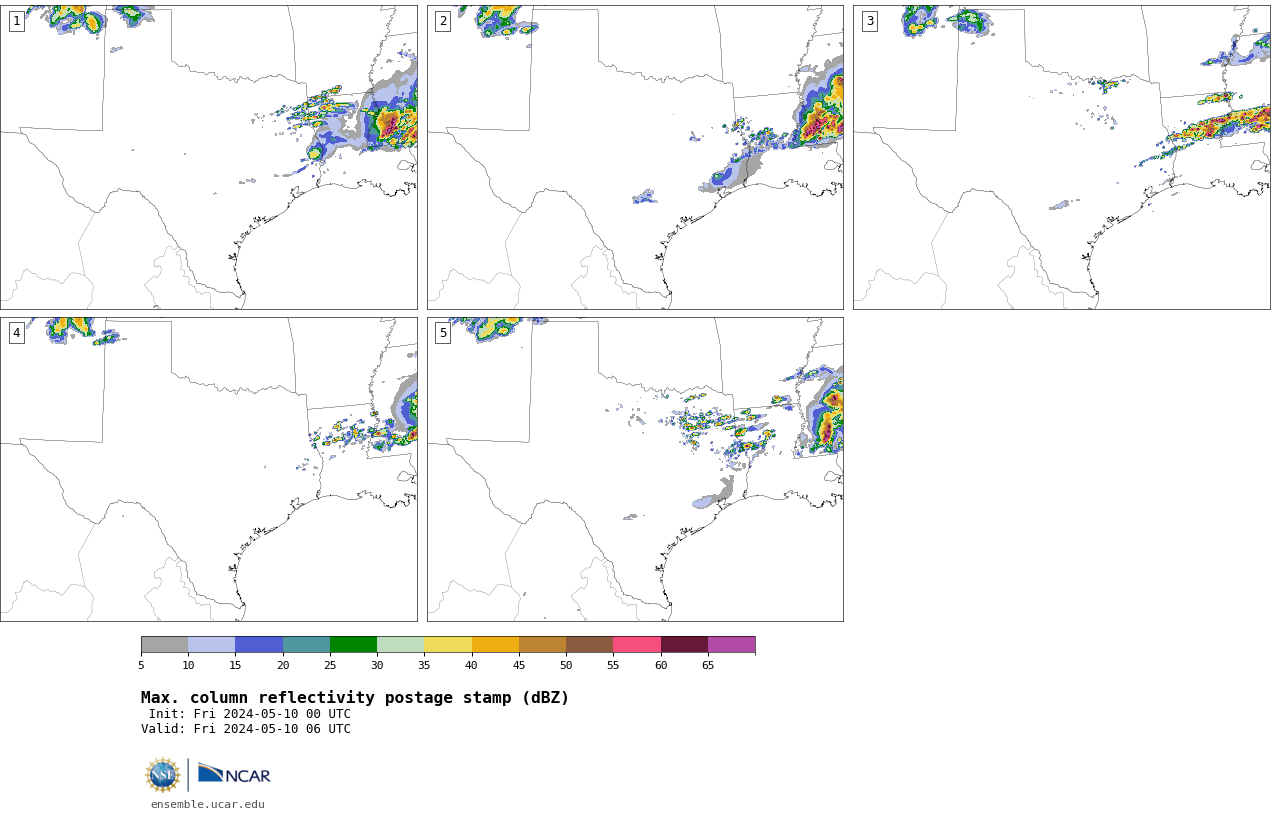Click the panel number label 5
1280x815 pixels.
click(443, 333)
